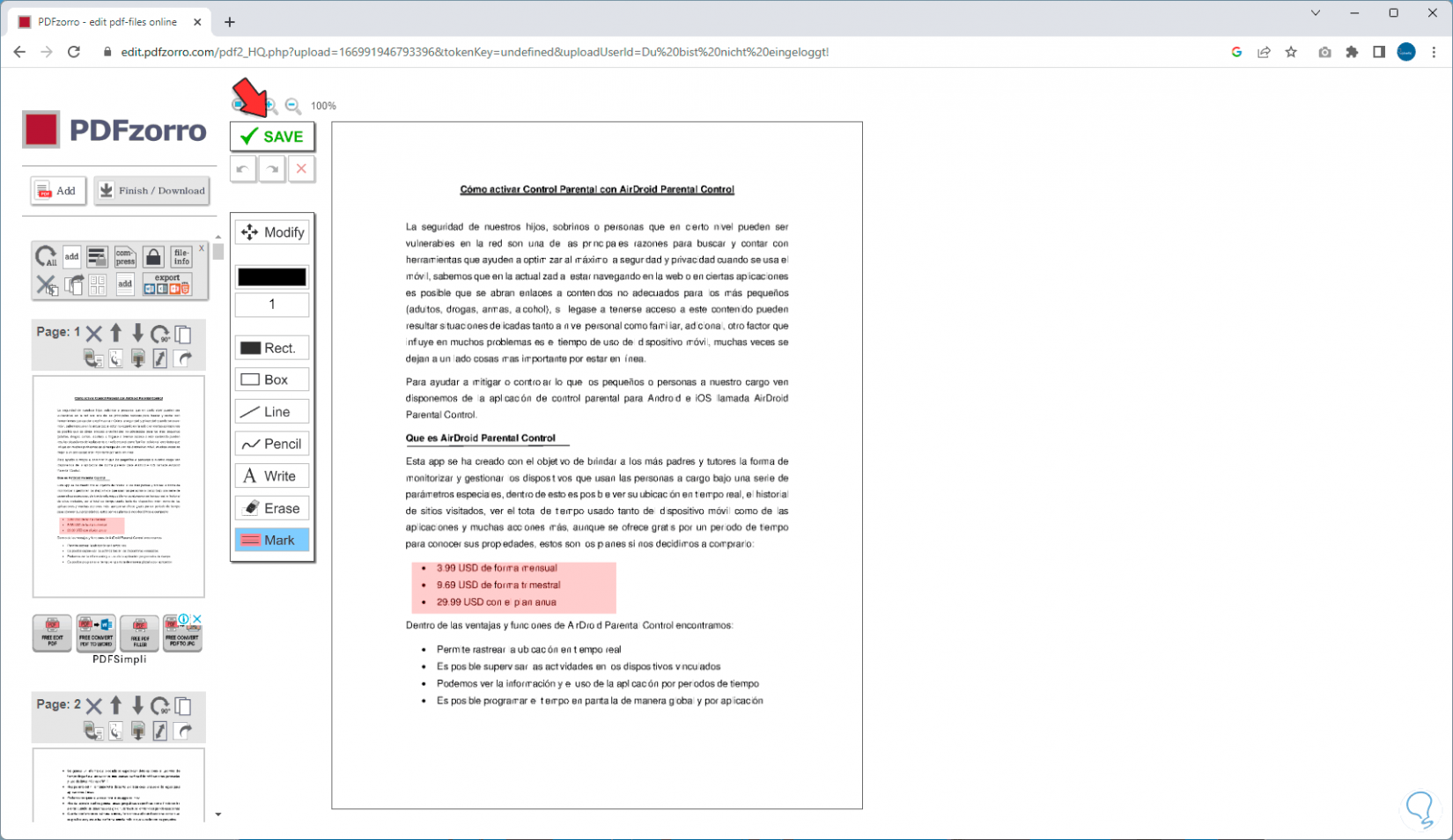Move Page 2 down
Screen dimensions: 1453x840
138,705
